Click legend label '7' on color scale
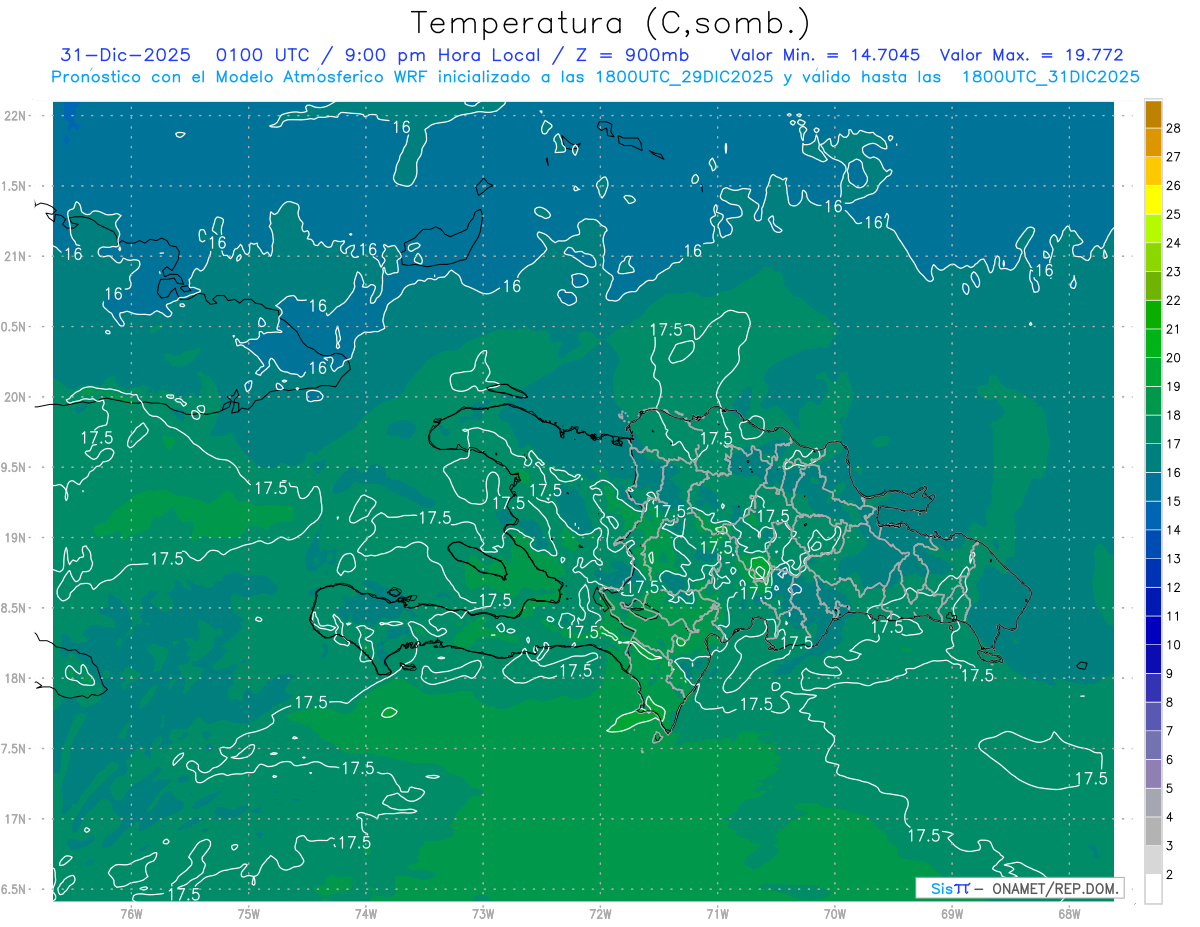 click(1171, 731)
